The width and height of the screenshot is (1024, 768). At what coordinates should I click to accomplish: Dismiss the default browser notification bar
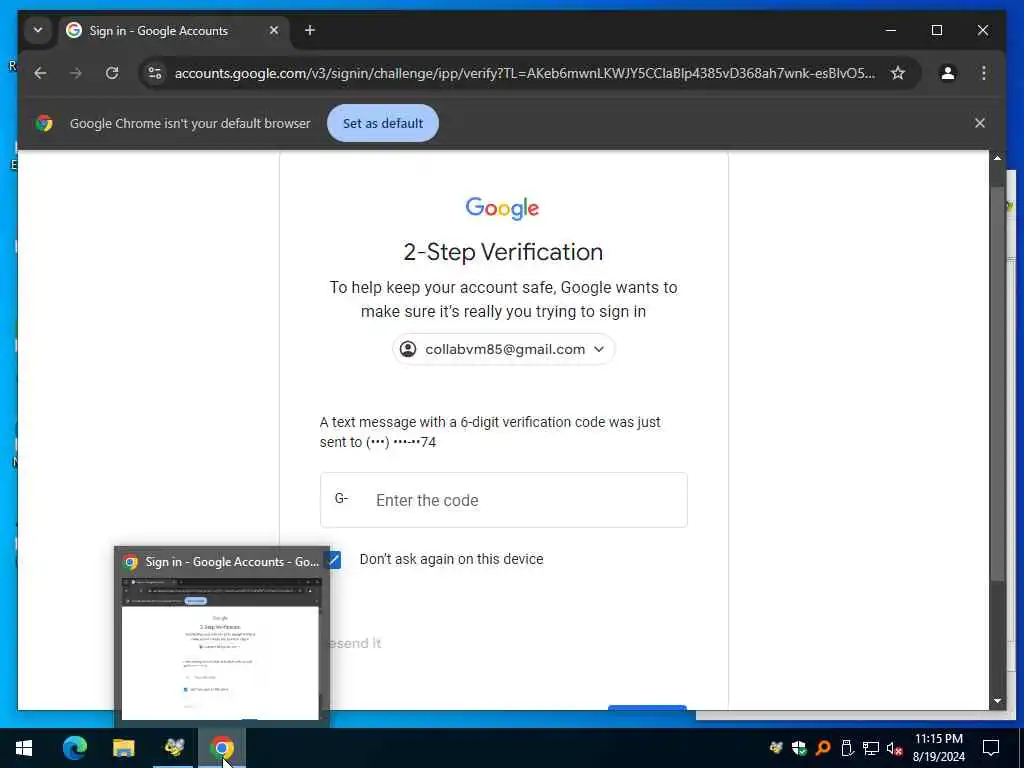click(x=980, y=123)
